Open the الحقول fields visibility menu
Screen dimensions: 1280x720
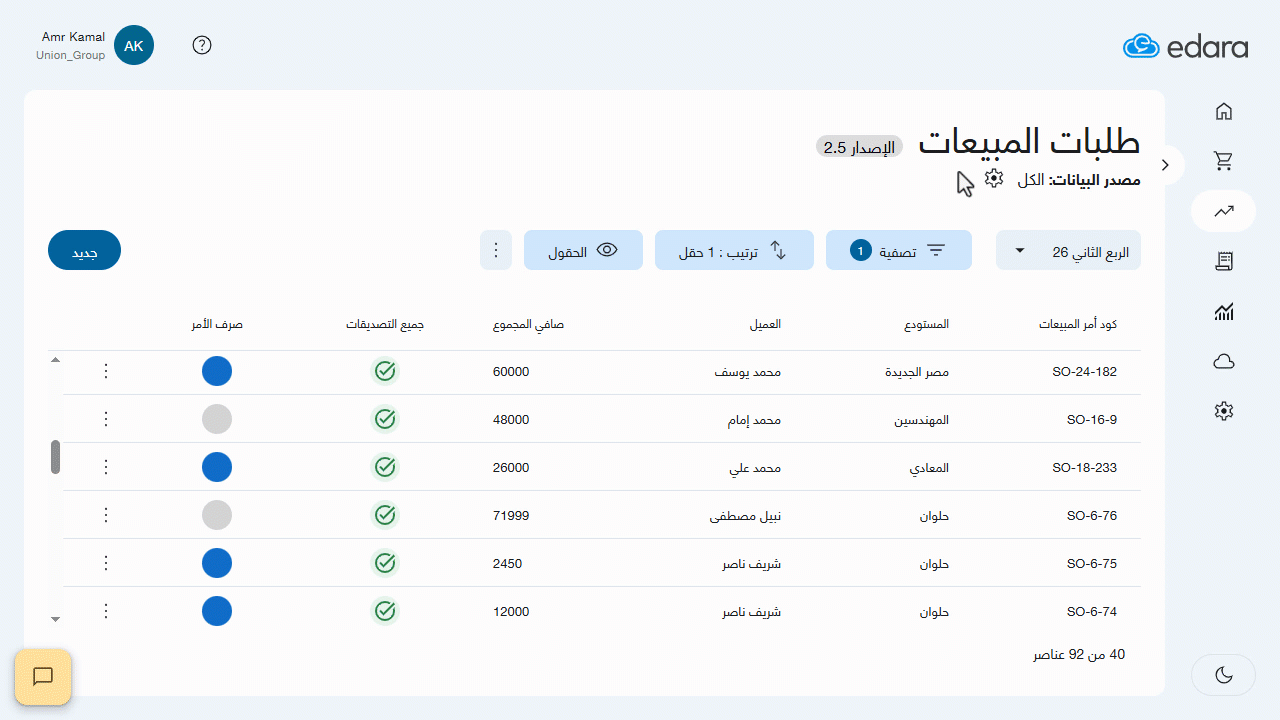(x=583, y=250)
